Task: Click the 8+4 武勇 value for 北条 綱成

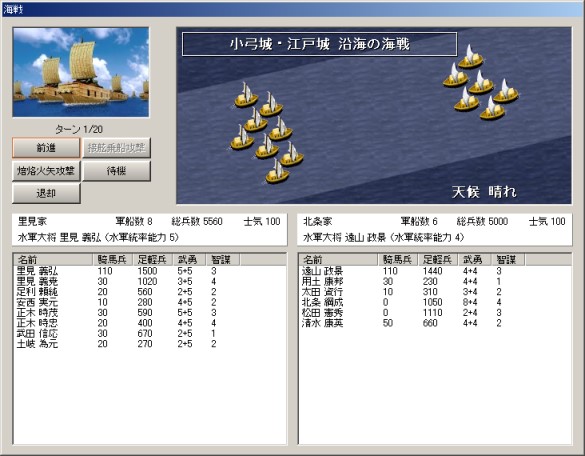Action: [470, 302]
